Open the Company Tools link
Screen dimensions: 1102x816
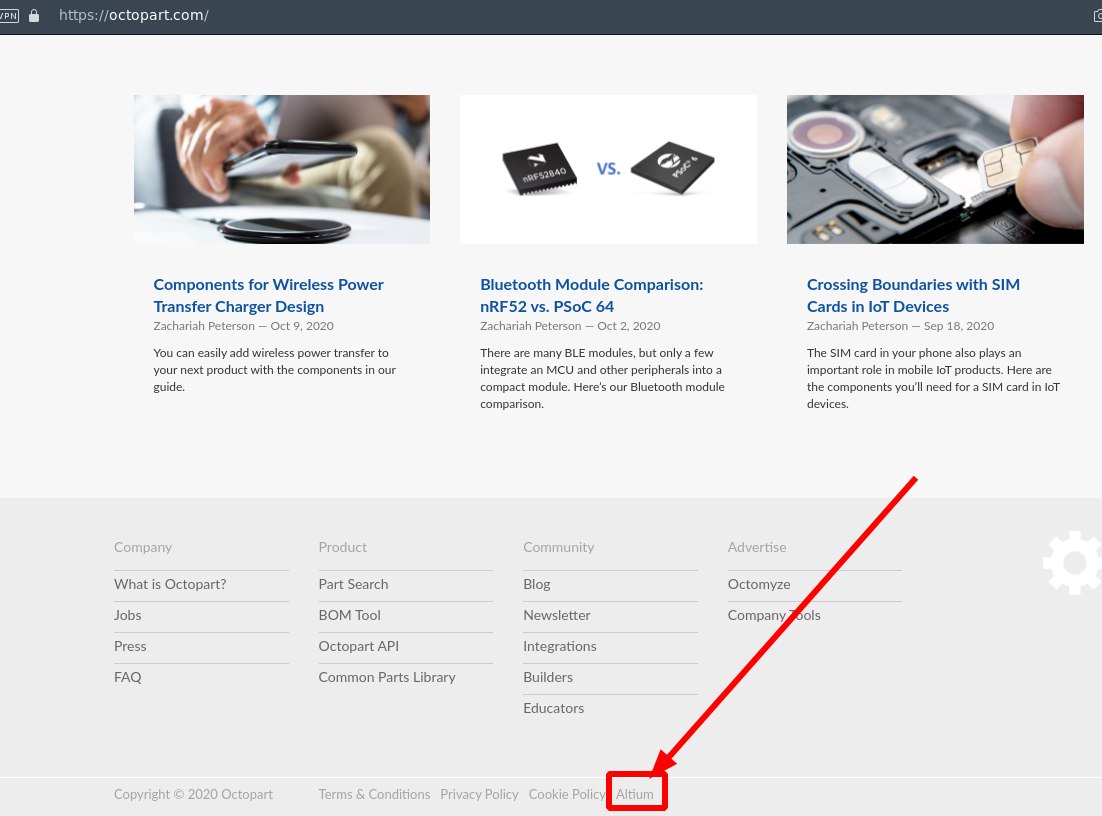pos(774,615)
